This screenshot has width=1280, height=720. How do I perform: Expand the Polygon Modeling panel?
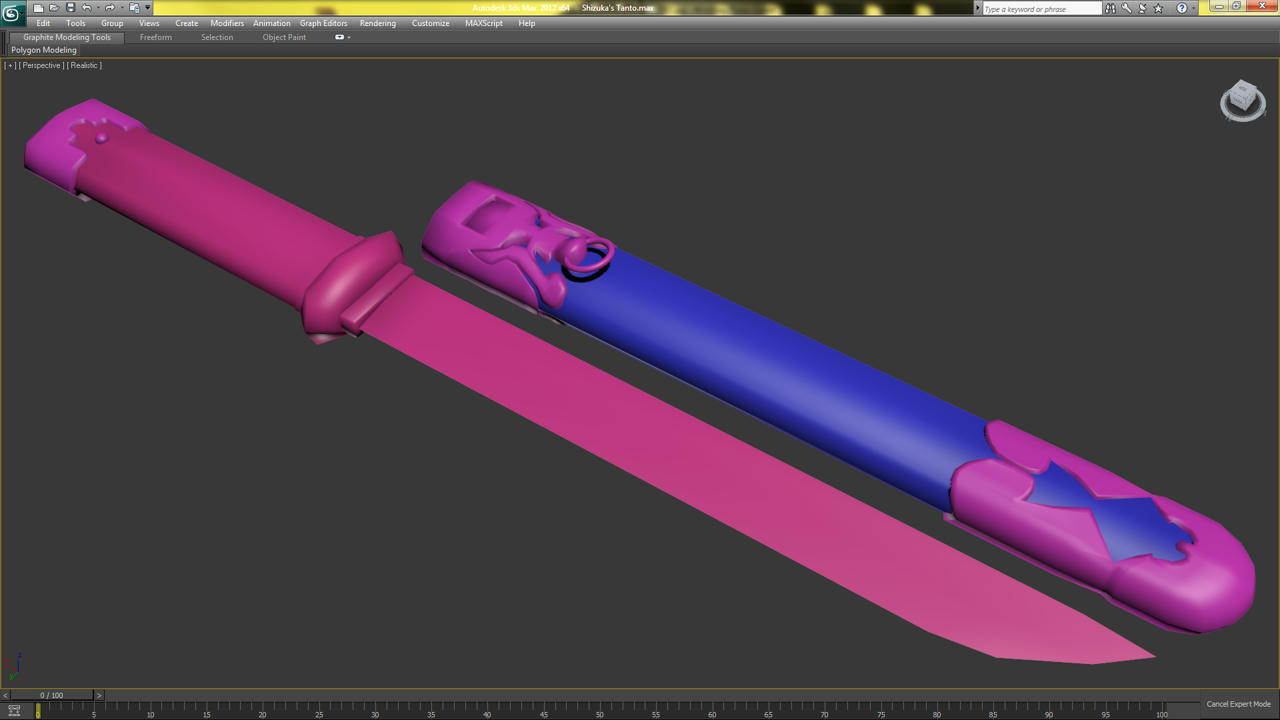click(x=44, y=50)
